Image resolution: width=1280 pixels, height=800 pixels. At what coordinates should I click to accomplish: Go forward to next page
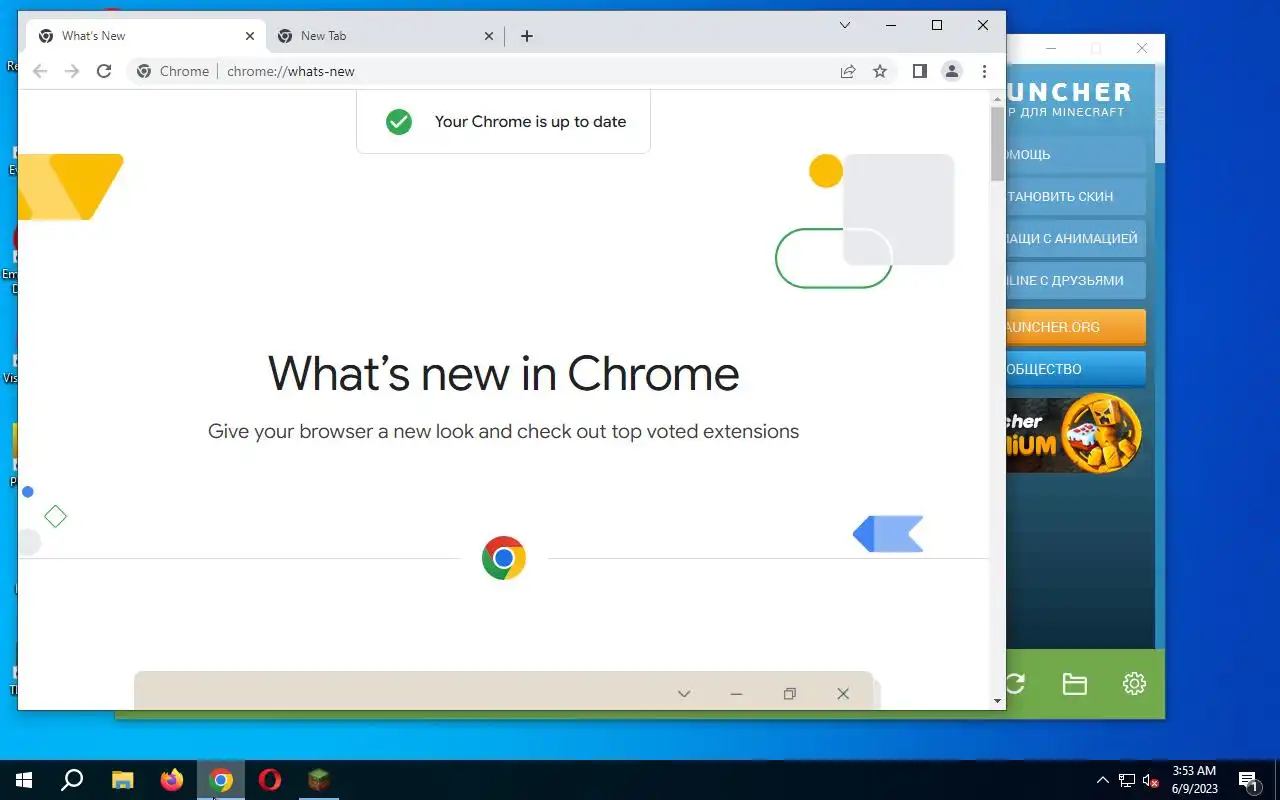pos(72,71)
